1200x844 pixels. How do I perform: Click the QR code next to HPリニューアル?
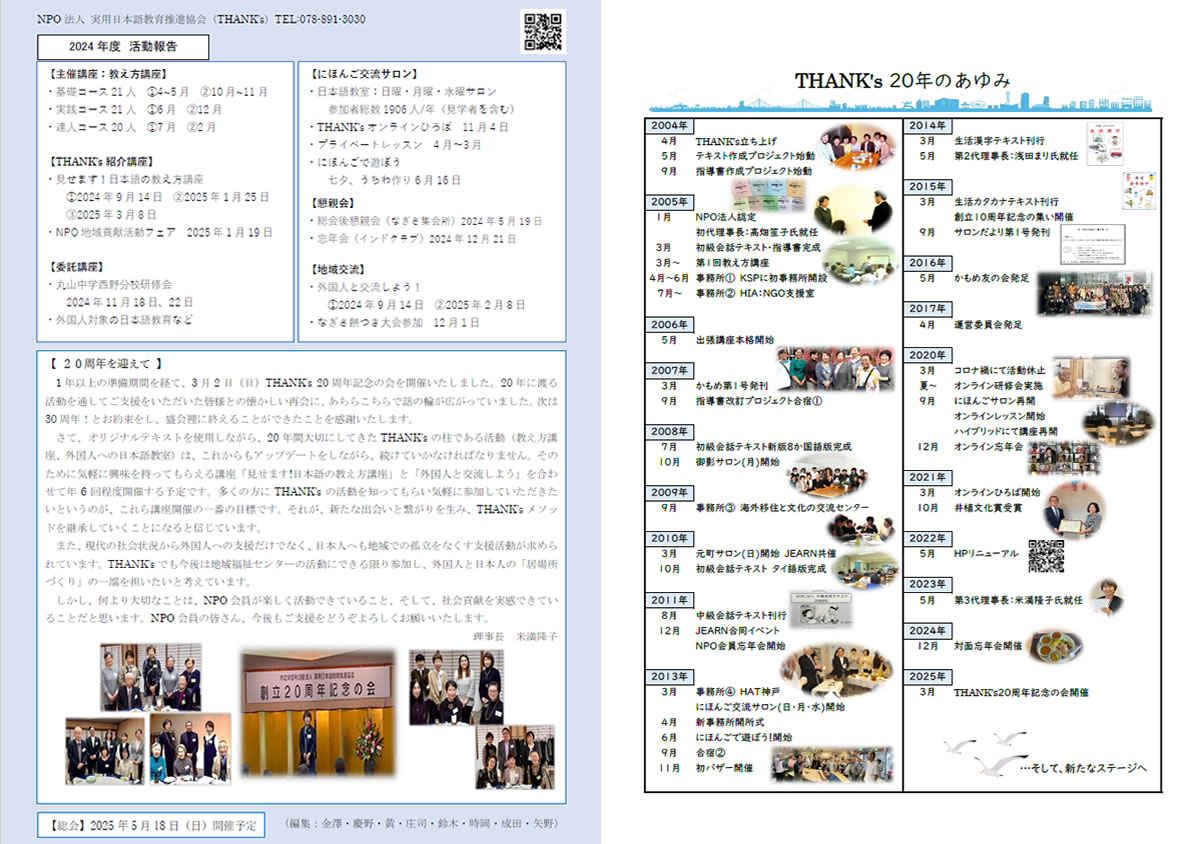[x=1046, y=555]
